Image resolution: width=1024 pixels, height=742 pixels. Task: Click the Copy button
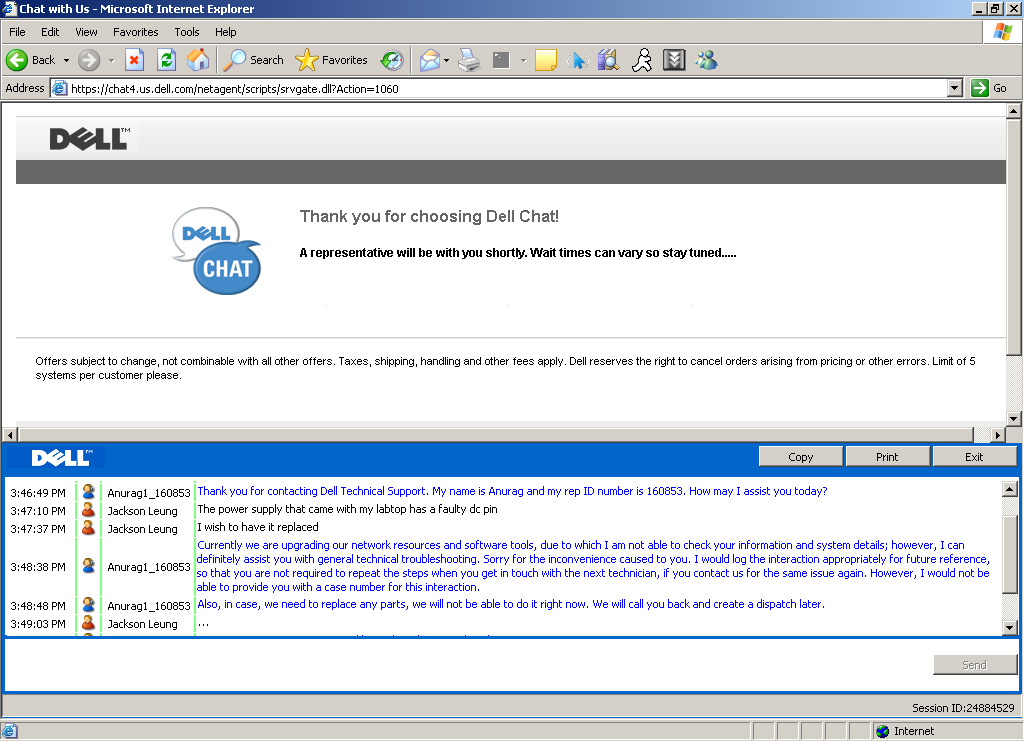click(x=801, y=457)
